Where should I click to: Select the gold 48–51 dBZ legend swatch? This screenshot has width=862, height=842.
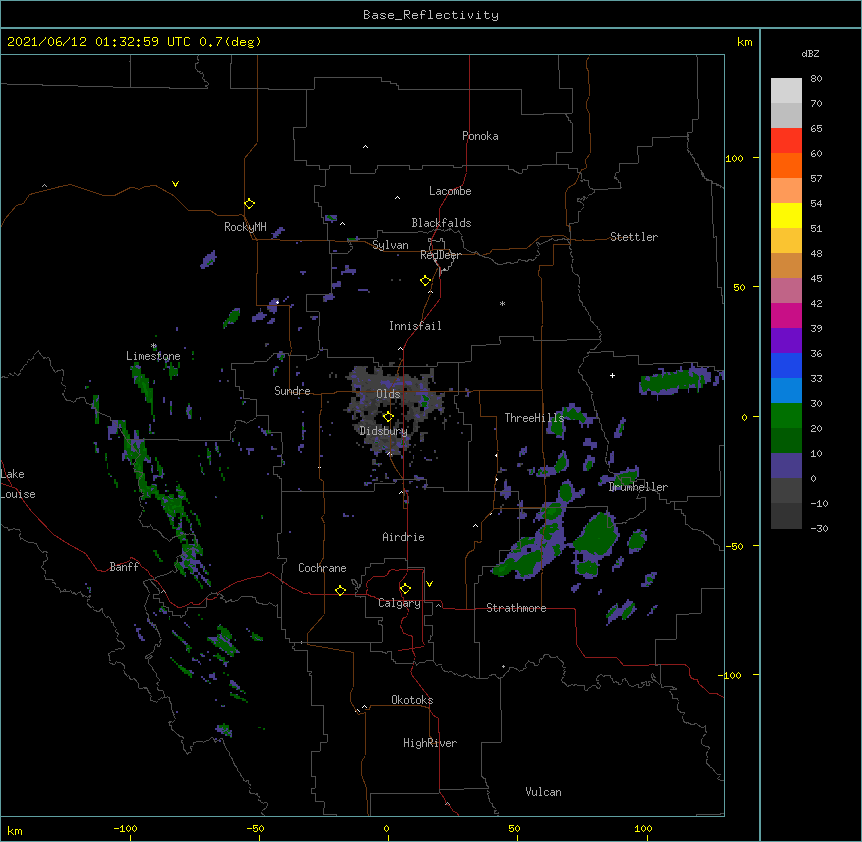point(786,240)
